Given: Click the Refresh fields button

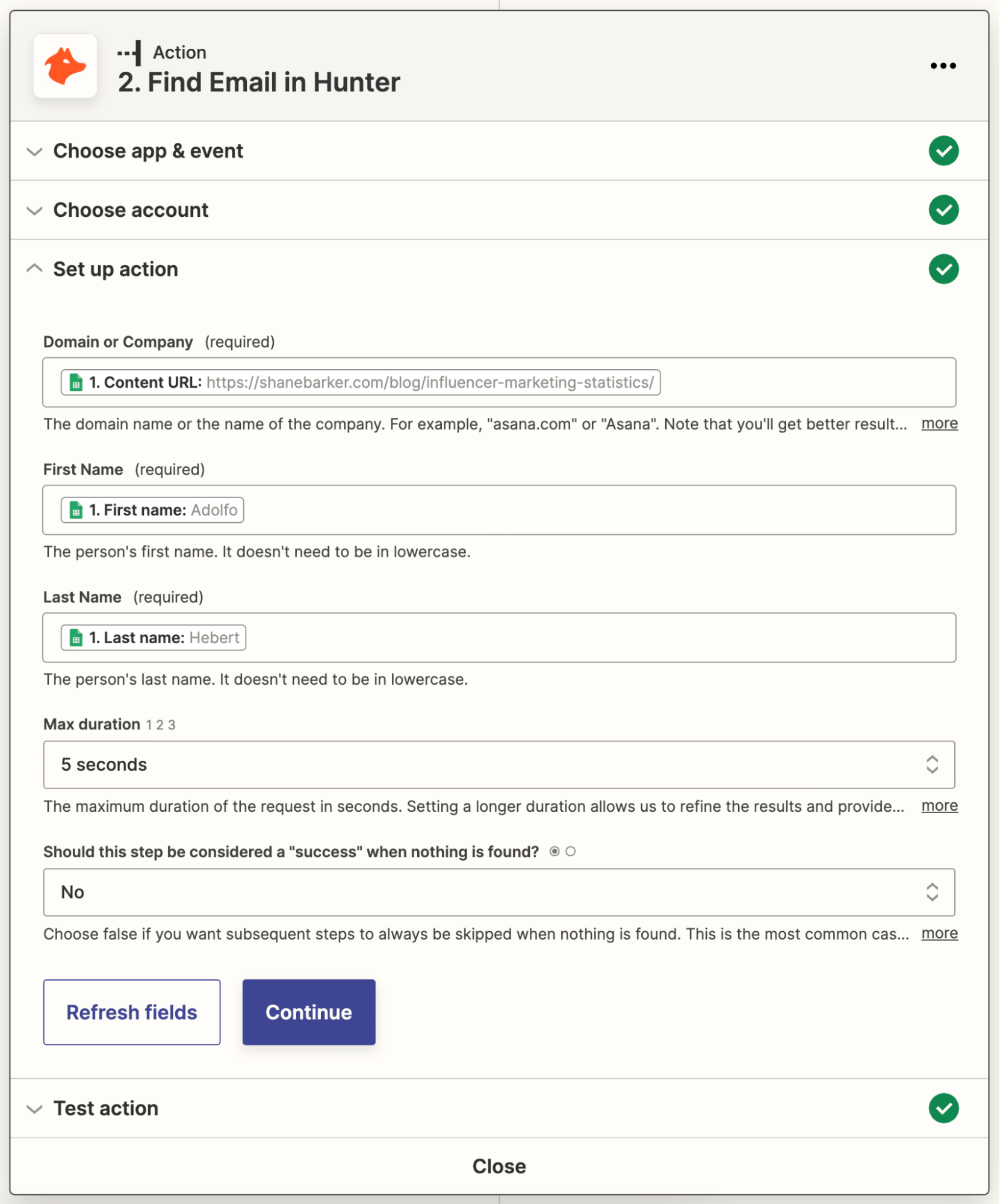Looking at the screenshot, I should [x=132, y=1012].
